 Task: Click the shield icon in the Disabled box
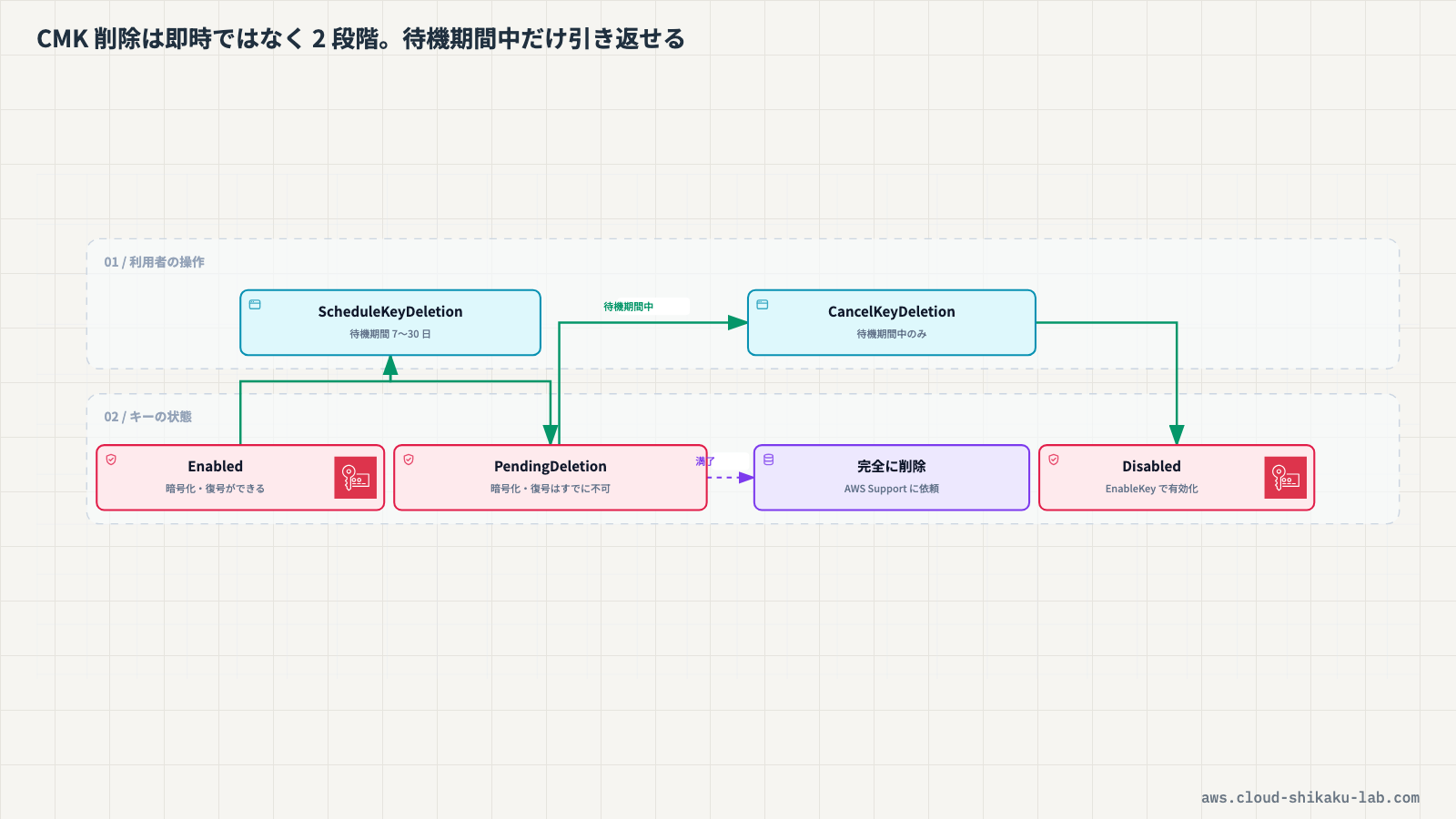click(1054, 460)
